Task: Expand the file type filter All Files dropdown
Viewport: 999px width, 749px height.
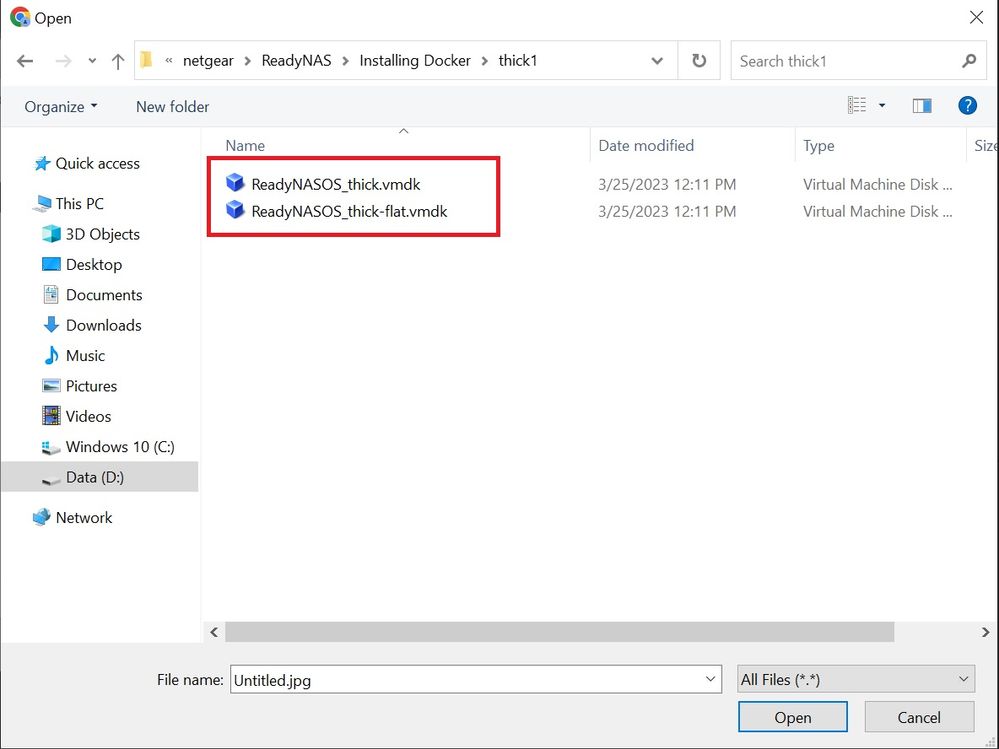Action: click(855, 680)
